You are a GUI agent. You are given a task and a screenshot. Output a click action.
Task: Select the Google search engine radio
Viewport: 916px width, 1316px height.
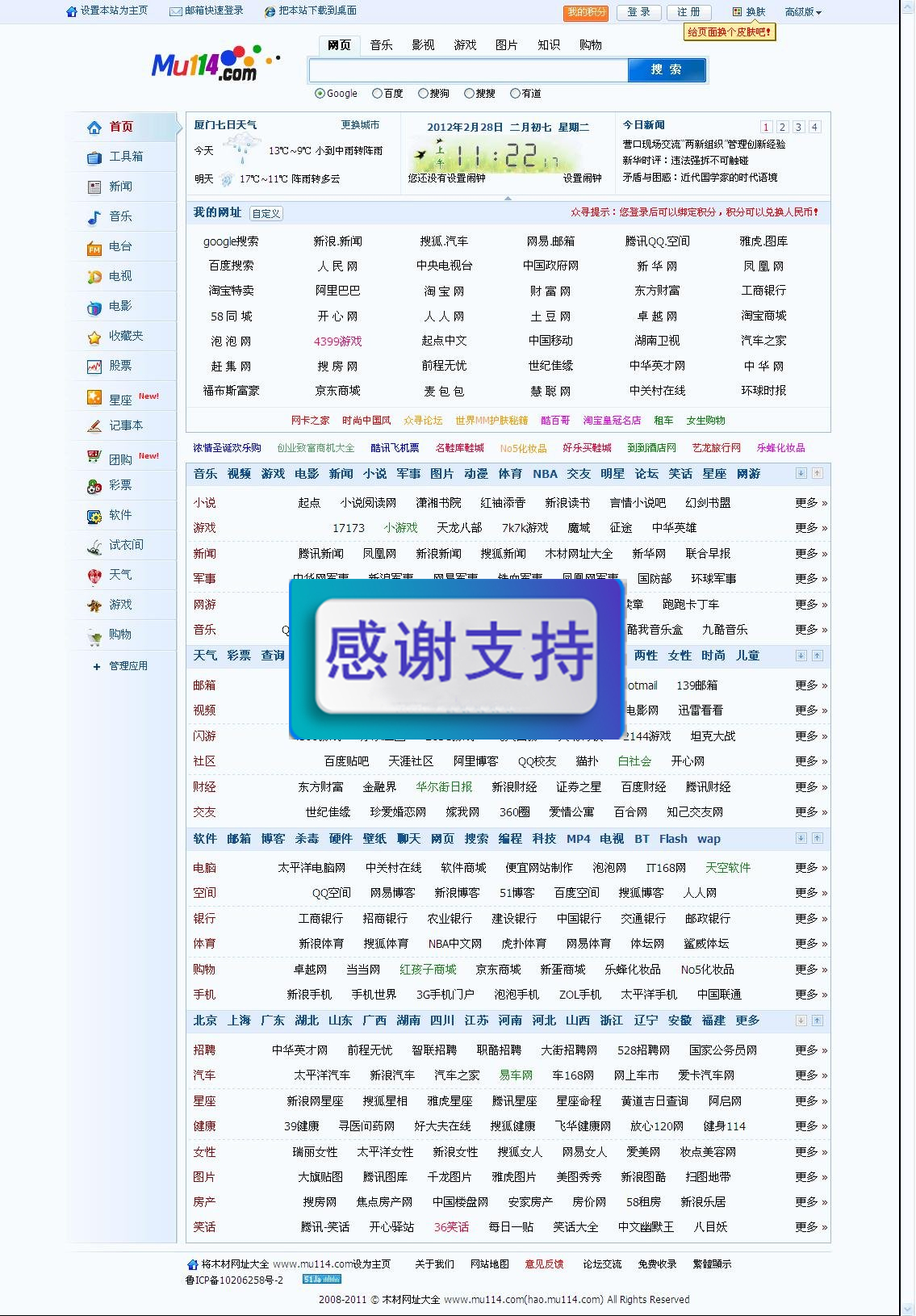click(320, 94)
